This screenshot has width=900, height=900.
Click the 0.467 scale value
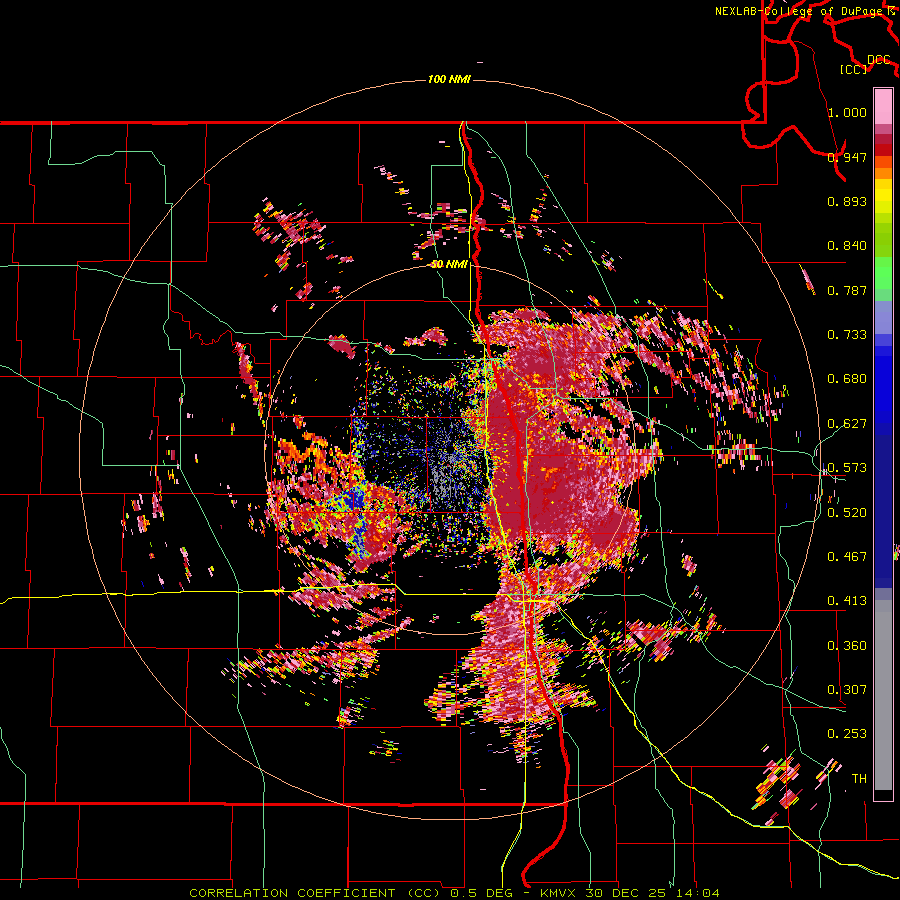click(x=847, y=556)
